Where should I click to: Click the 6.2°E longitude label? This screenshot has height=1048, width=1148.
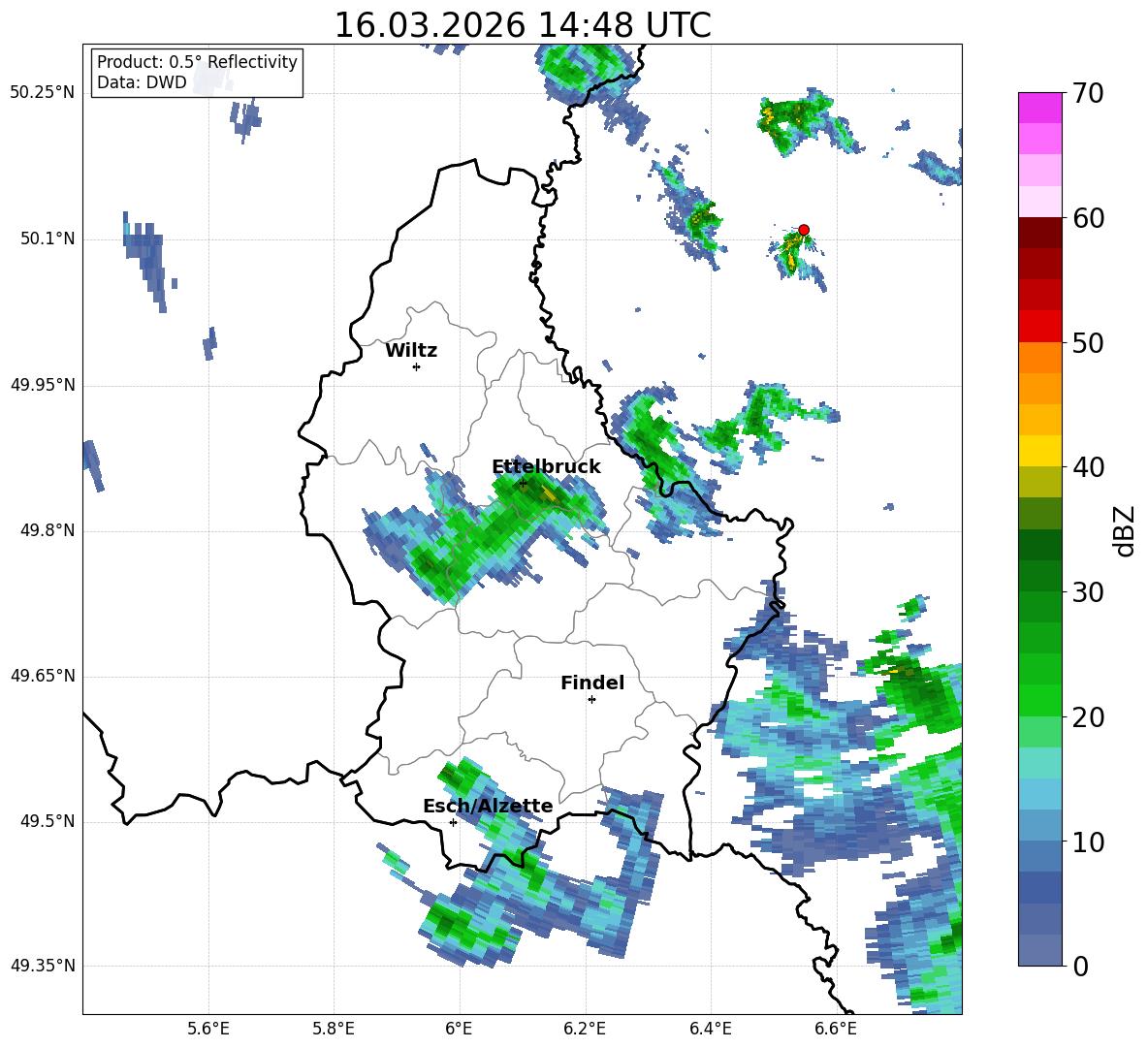tap(585, 1029)
